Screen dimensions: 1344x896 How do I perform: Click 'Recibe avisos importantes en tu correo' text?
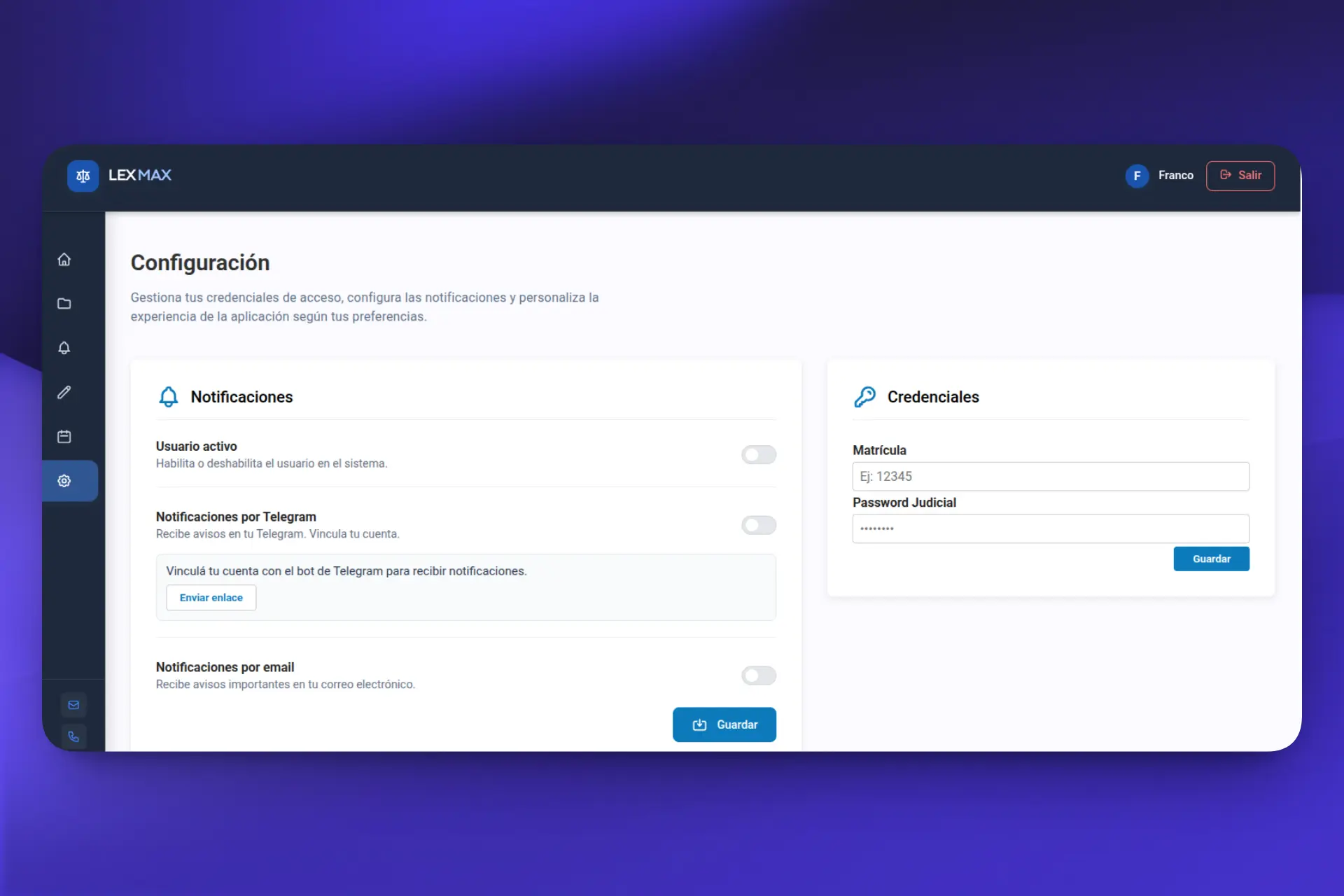tap(286, 685)
